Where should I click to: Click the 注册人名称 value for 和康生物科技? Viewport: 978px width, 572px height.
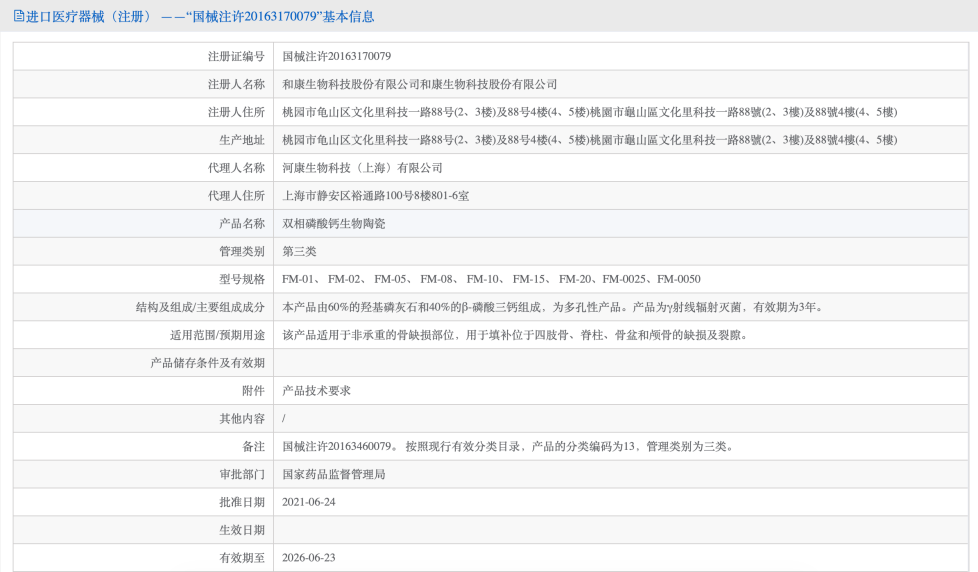(x=420, y=84)
